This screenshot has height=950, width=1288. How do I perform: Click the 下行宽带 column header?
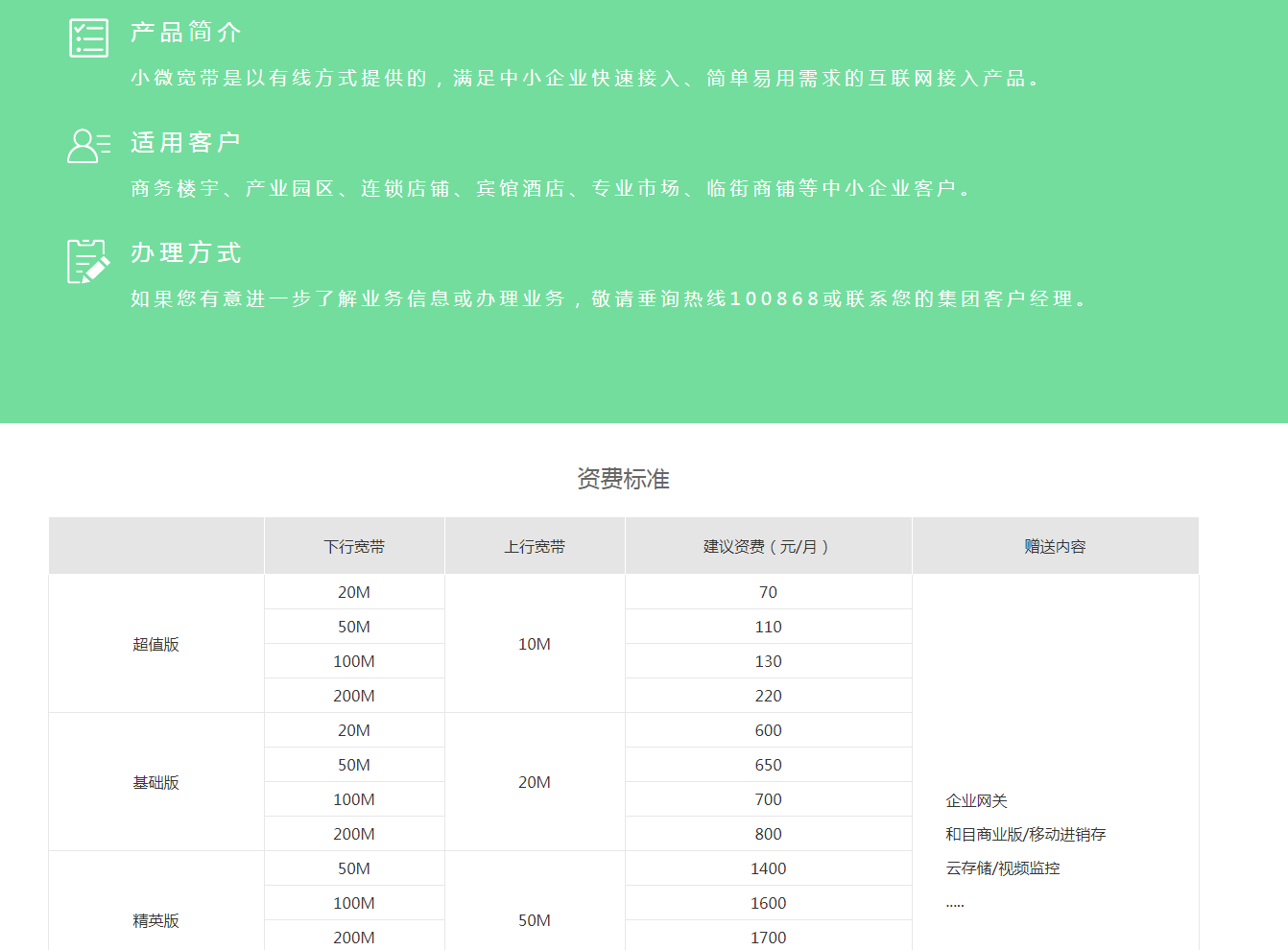click(354, 547)
